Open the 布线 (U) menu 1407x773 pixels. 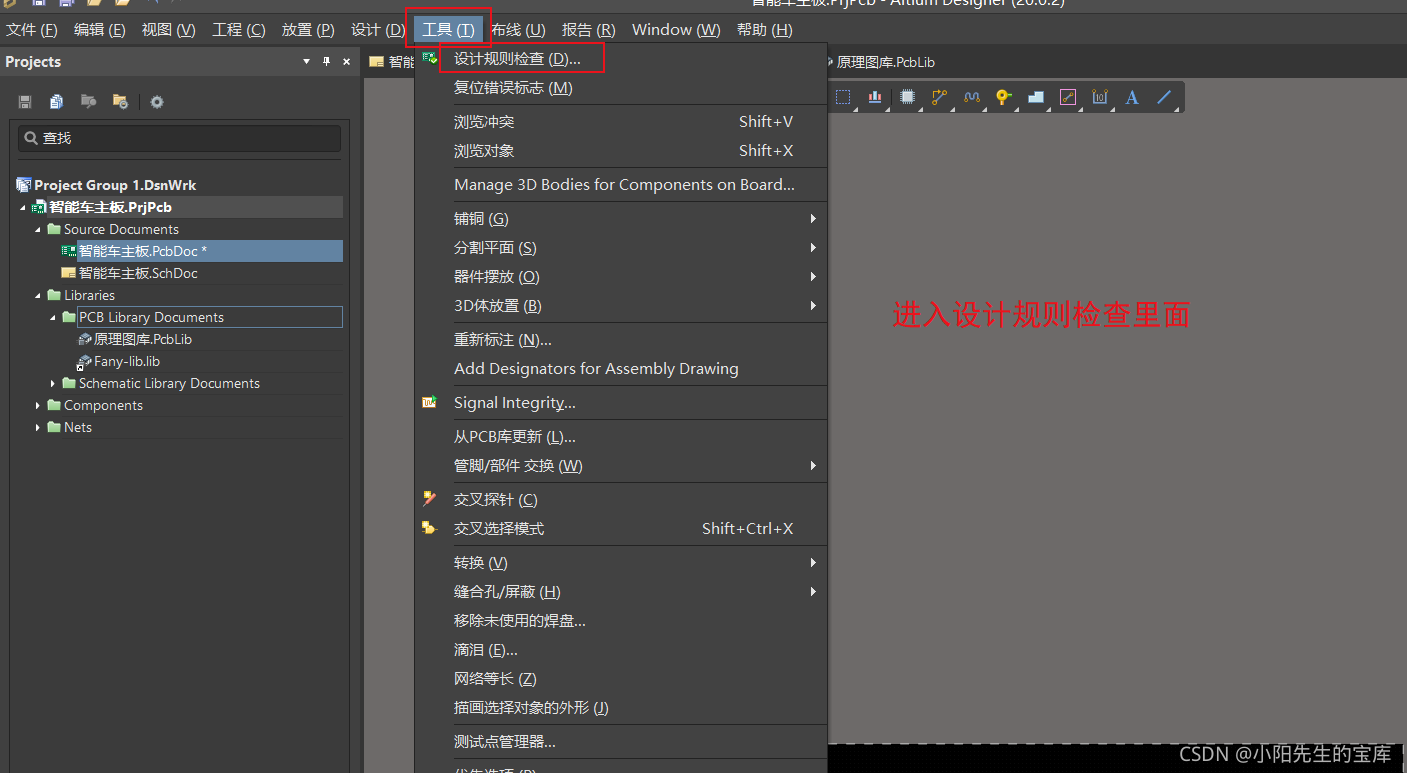518,30
